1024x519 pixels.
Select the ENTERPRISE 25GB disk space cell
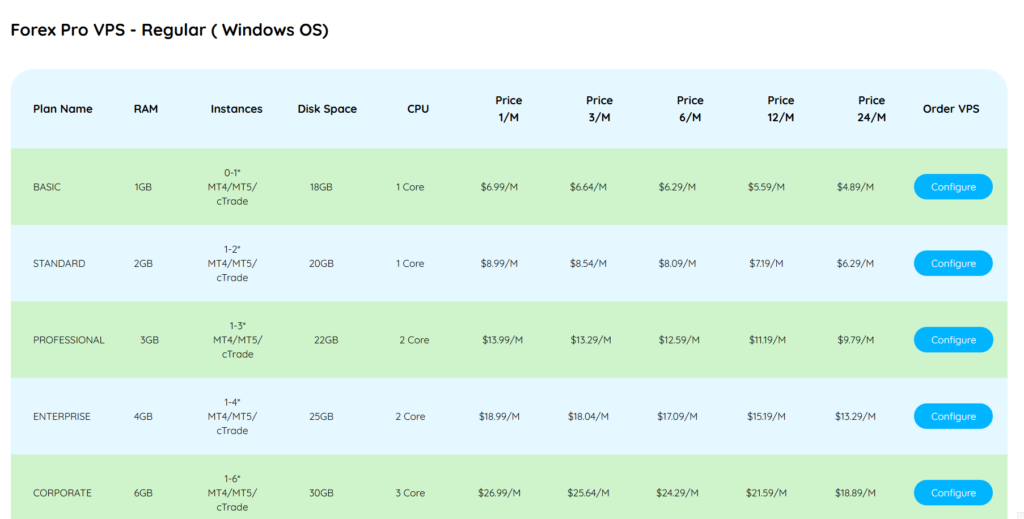pos(321,417)
